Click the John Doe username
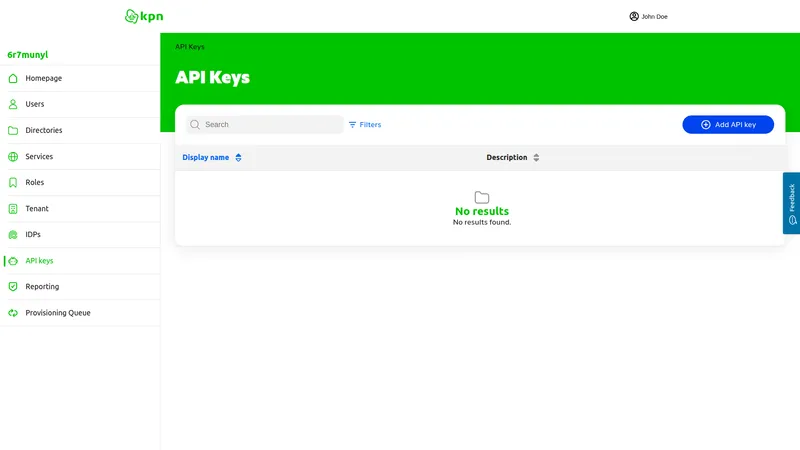 click(x=655, y=16)
